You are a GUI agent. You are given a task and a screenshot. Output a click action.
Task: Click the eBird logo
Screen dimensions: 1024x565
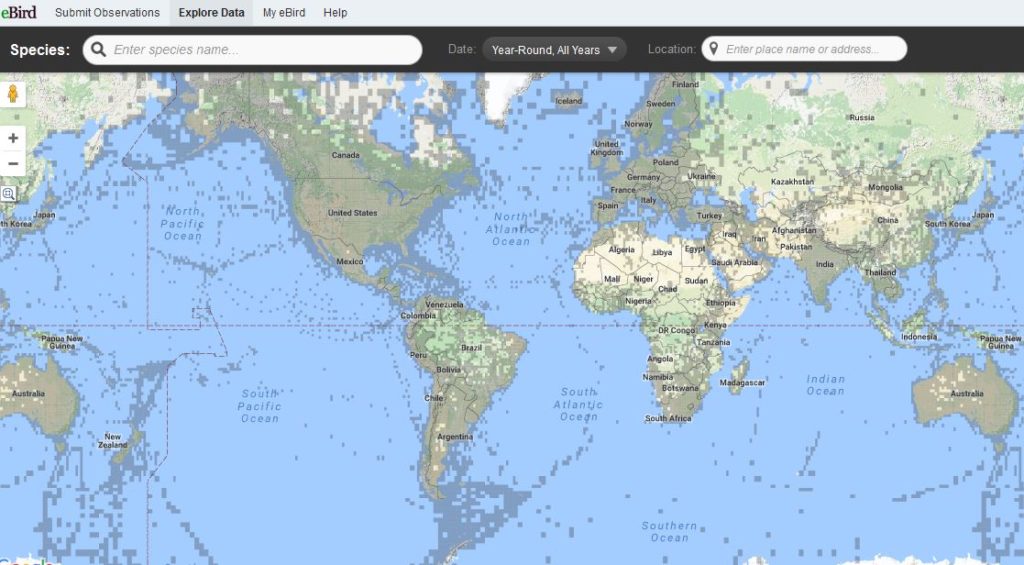pos(18,12)
